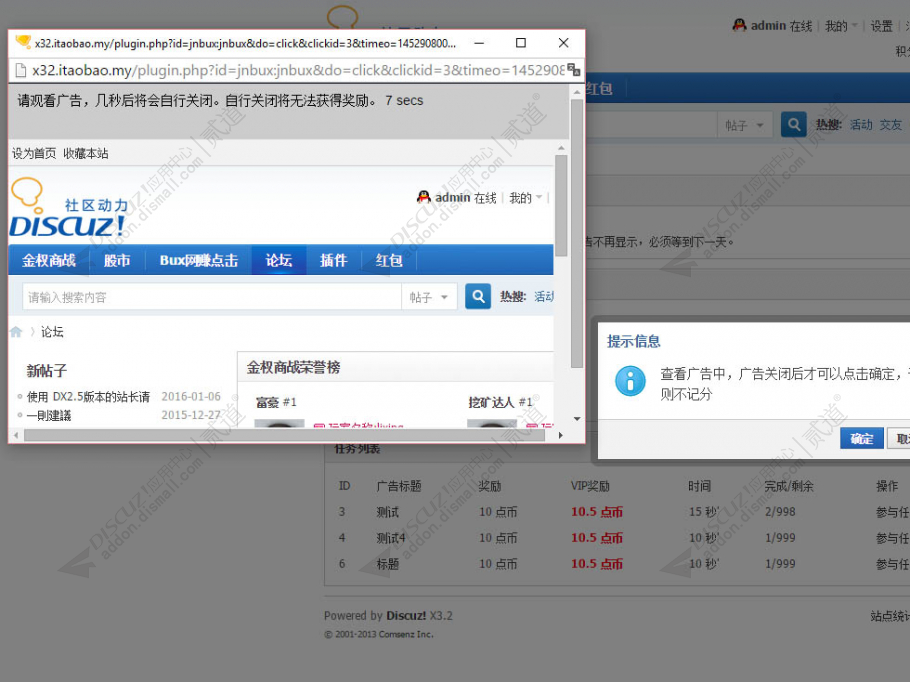Click the popup search input field
Screen dimensions: 910x682
pyautogui.click(x=211, y=297)
